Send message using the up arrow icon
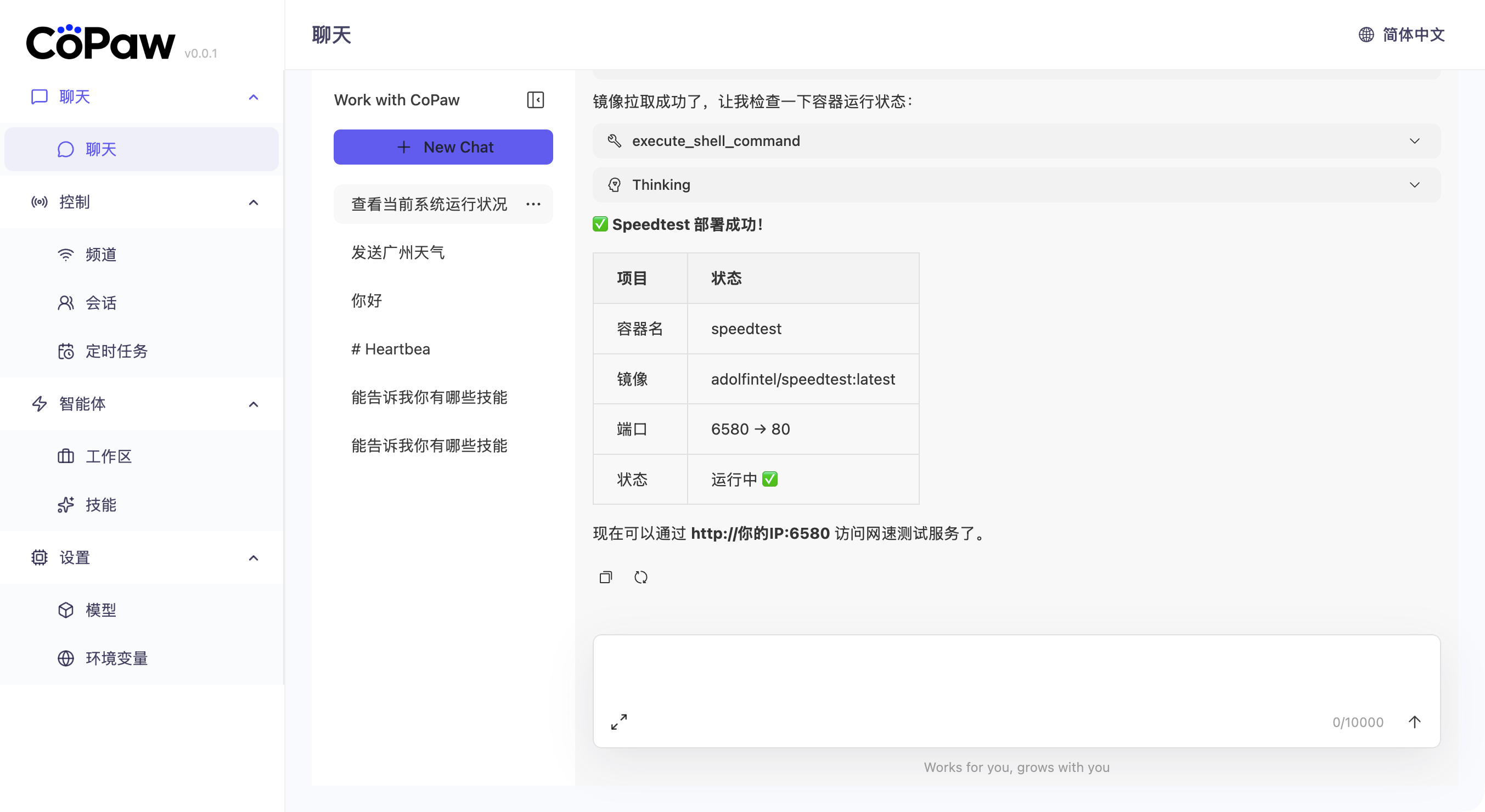1485x812 pixels. (1414, 721)
